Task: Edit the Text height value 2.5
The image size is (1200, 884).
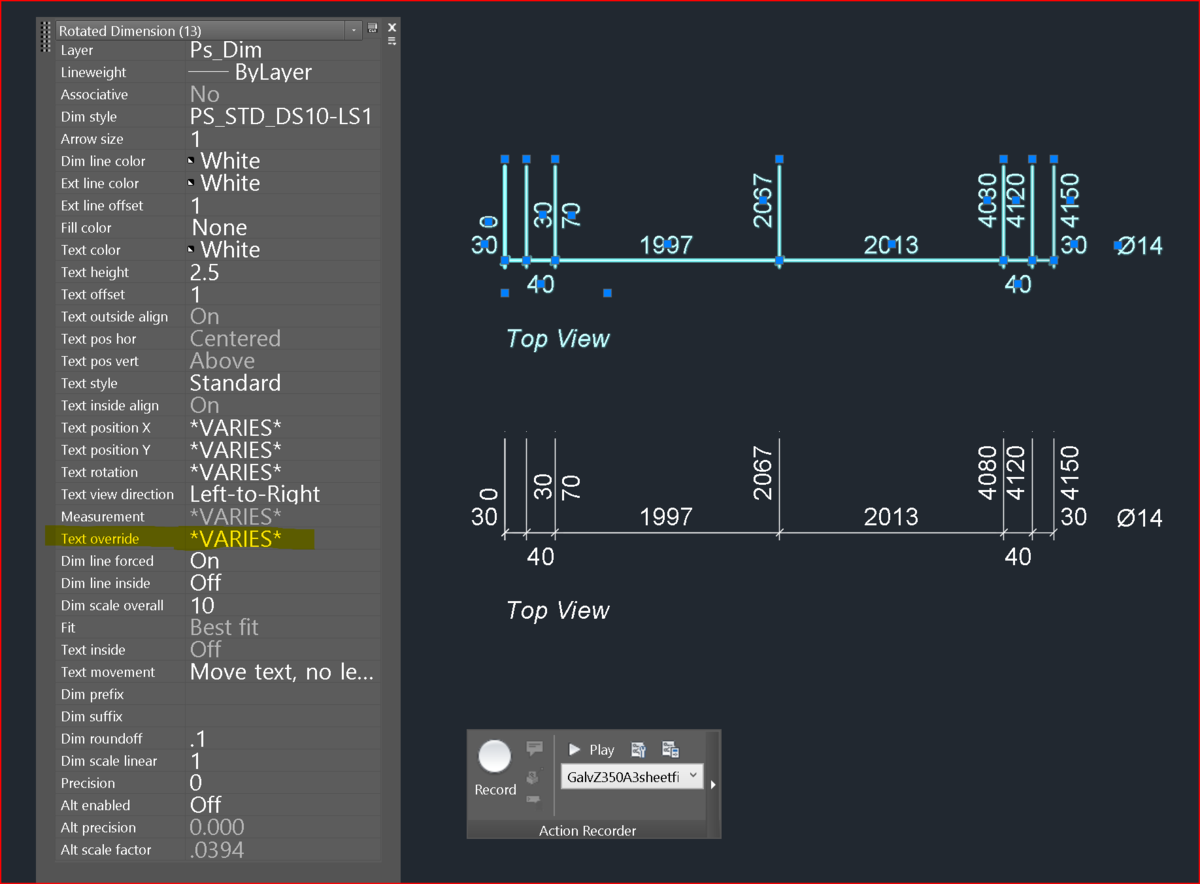Action: 282,272
